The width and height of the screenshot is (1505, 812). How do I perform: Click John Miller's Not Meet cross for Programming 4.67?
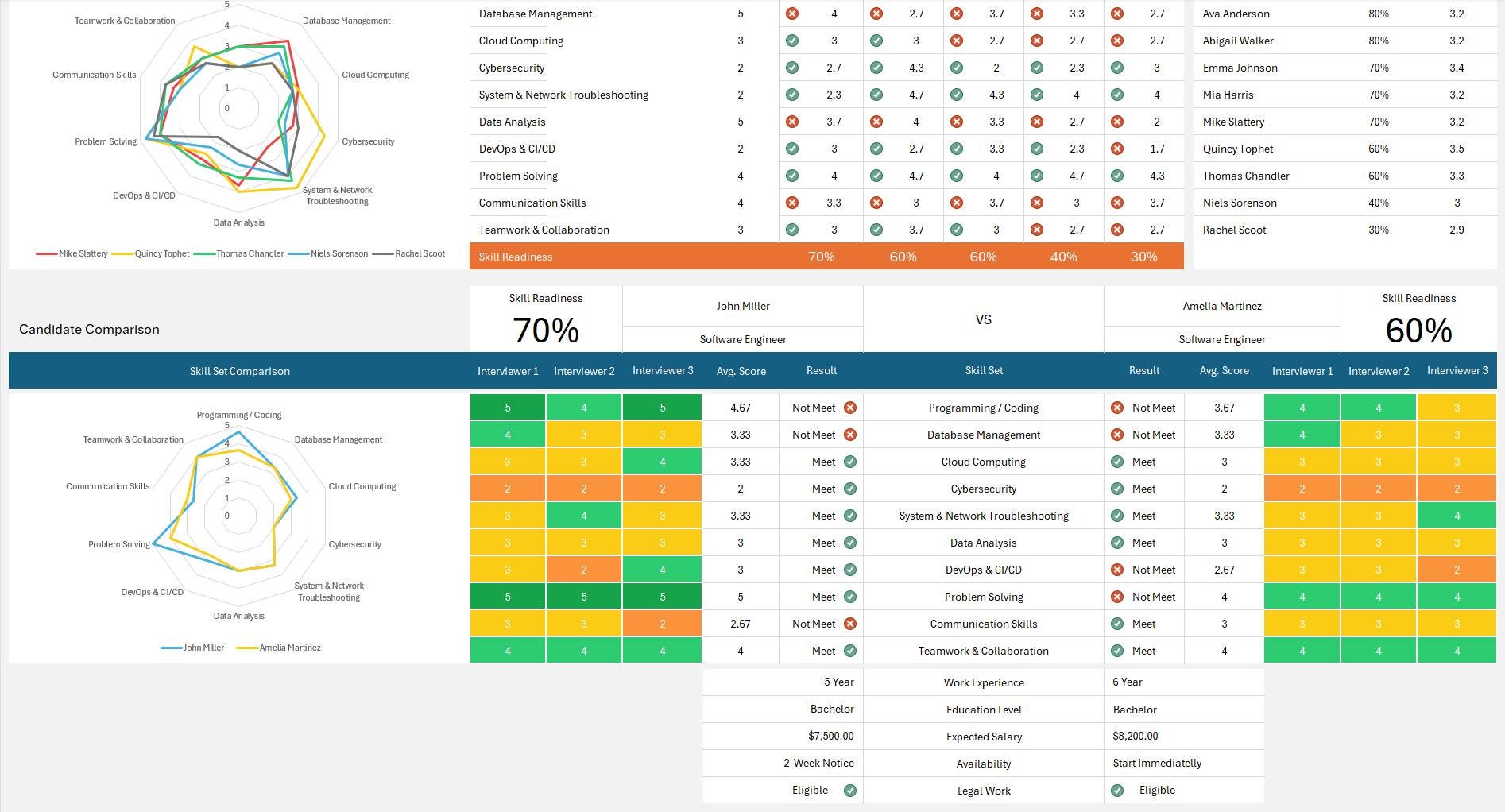(850, 408)
